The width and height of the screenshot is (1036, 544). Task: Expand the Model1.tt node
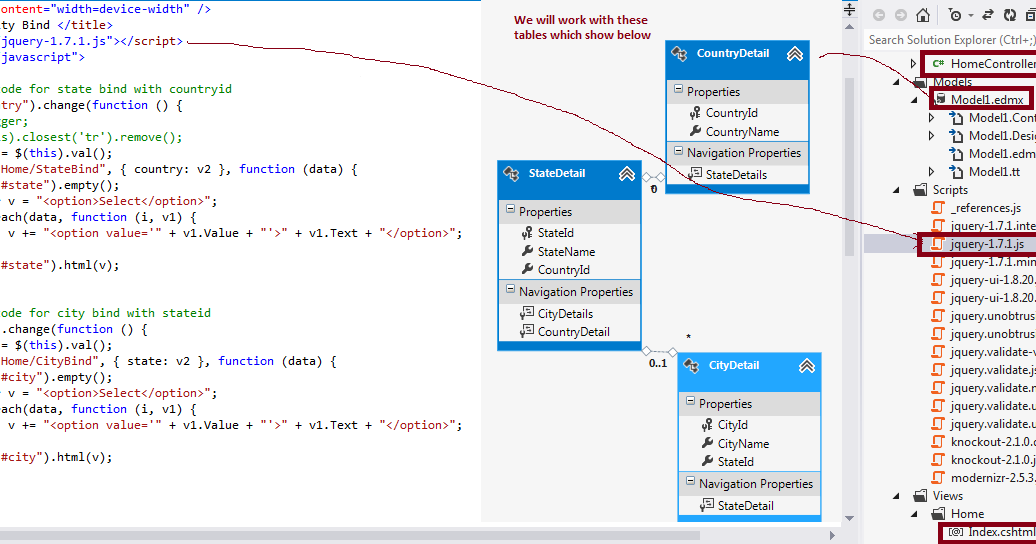(x=932, y=172)
